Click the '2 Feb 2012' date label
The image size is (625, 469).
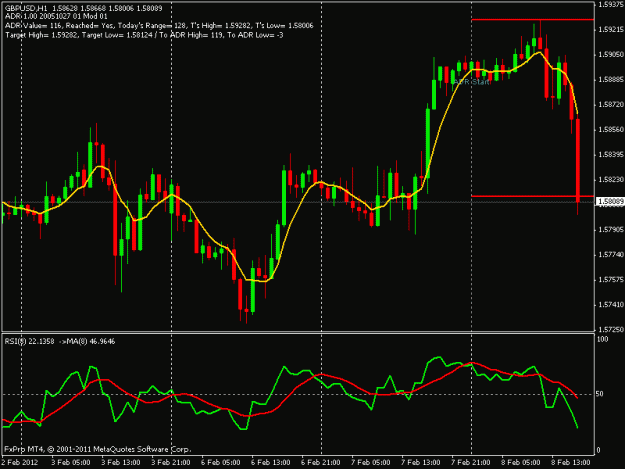(x=20, y=462)
